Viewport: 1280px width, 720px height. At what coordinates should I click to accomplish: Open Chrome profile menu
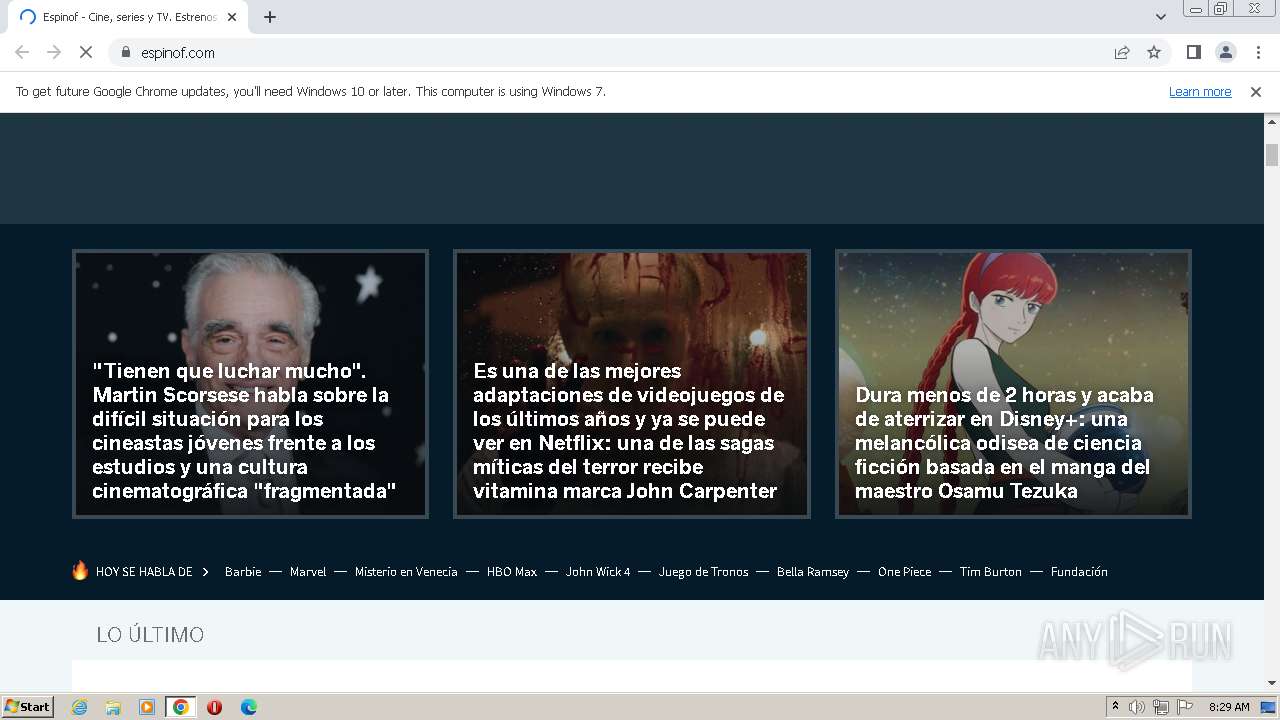[x=1225, y=52]
